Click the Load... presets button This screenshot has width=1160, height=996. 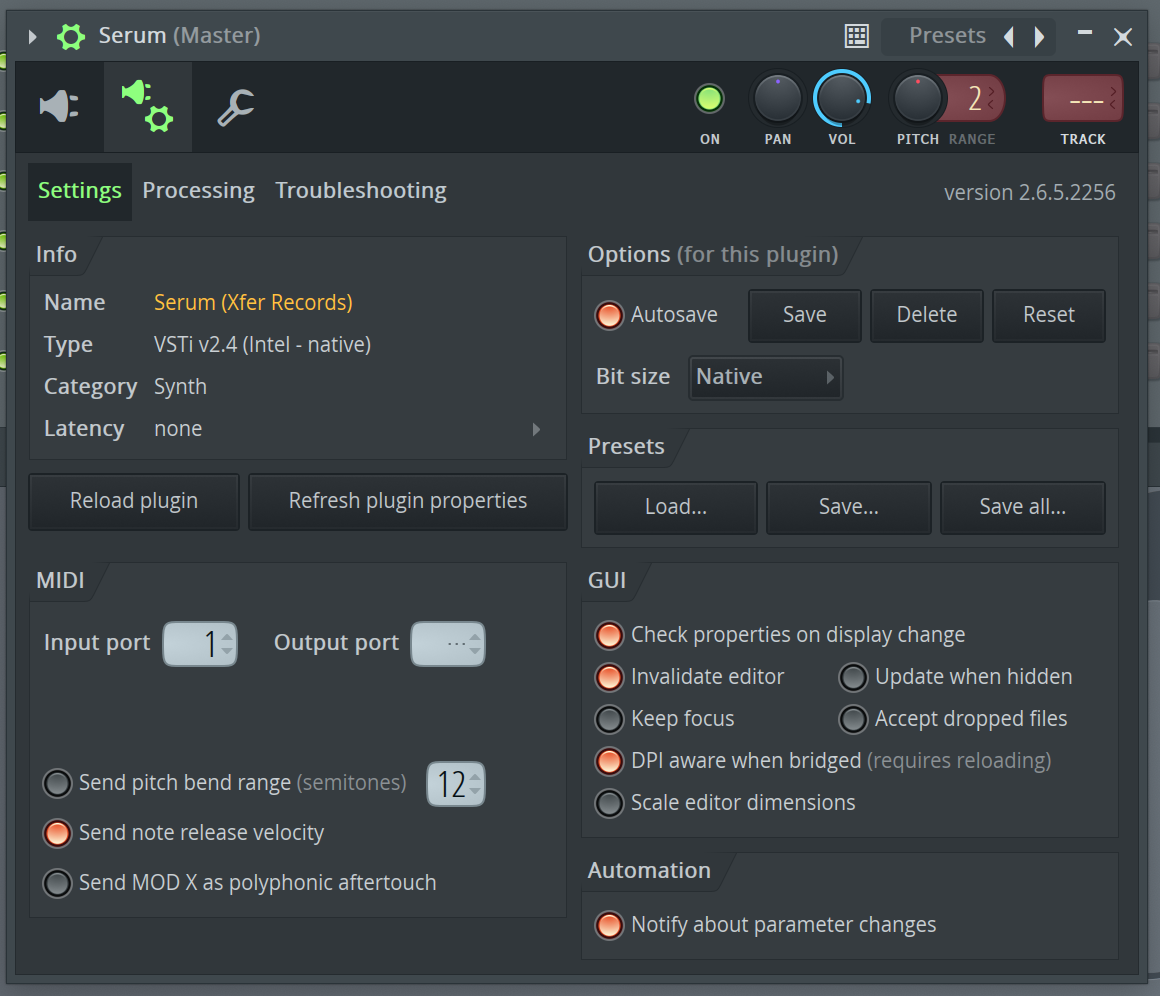tap(675, 508)
